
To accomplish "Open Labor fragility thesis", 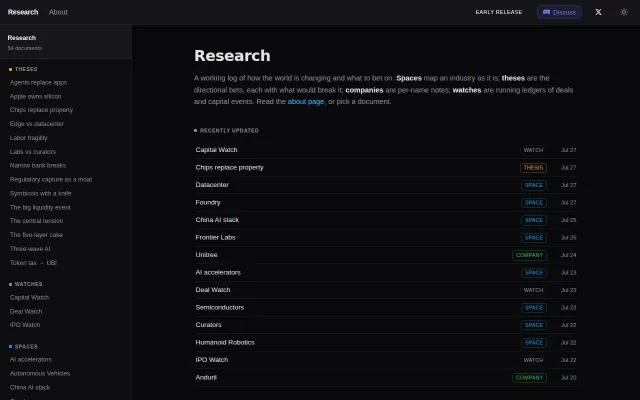I will [x=29, y=138].
